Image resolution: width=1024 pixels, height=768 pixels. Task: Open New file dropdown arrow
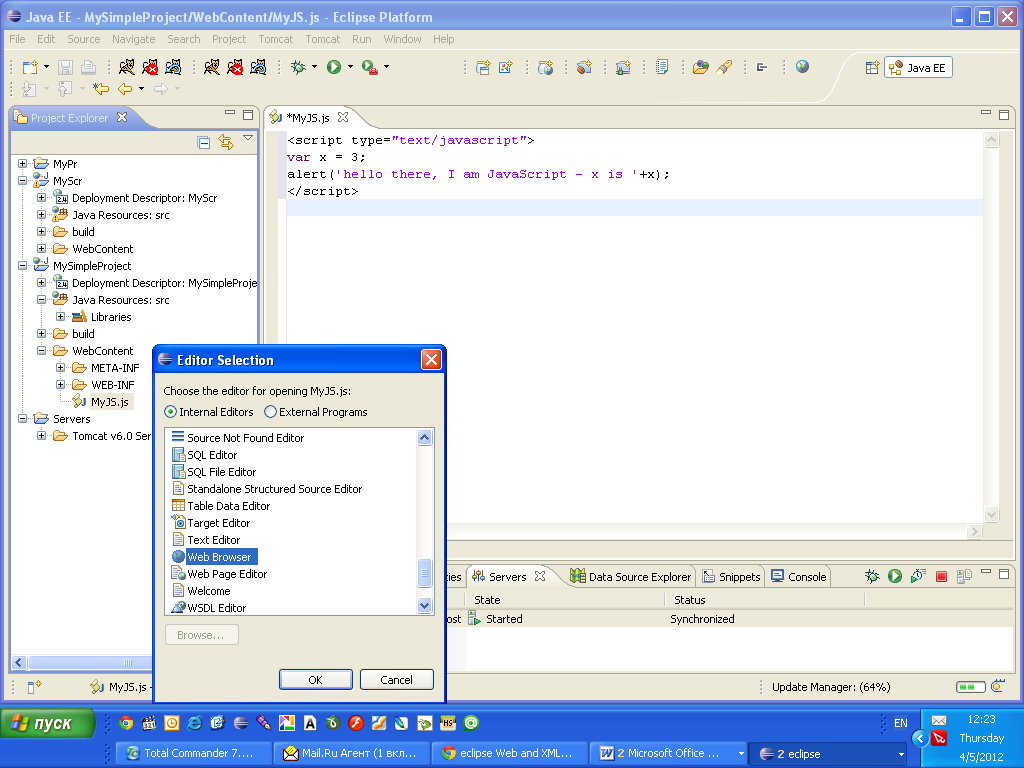click(46, 67)
